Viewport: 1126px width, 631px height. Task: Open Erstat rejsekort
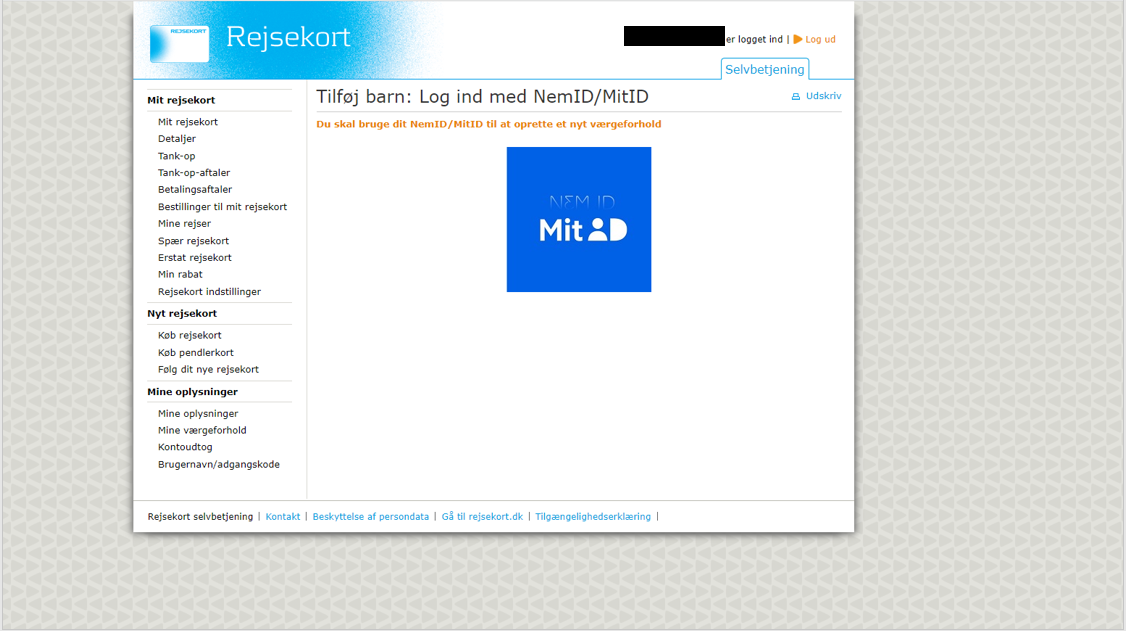(x=194, y=258)
